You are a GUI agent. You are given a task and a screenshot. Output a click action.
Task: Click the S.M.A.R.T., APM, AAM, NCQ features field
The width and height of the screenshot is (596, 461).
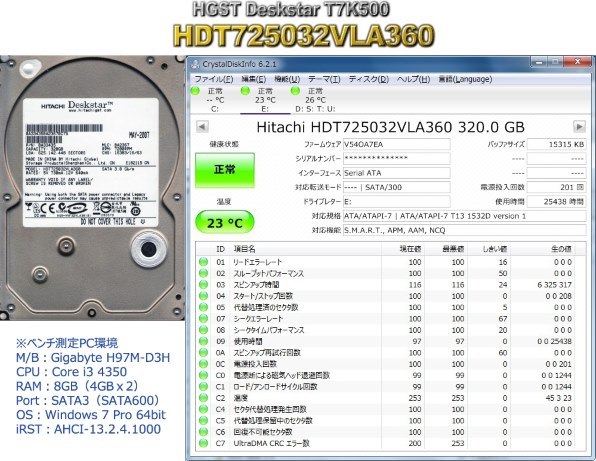click(x=464, y=230)
